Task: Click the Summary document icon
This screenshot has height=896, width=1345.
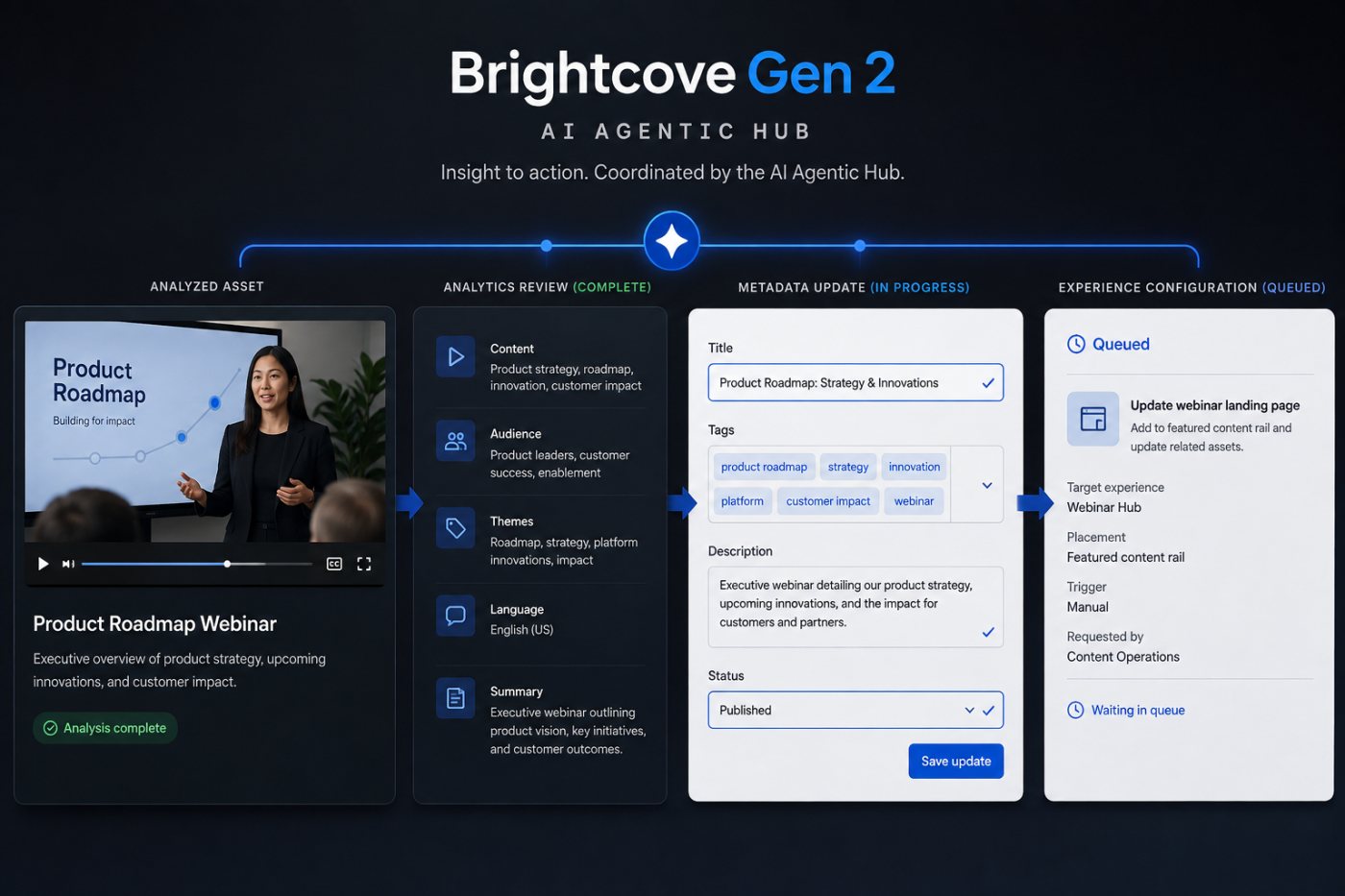Action: [x=455, y=698]
